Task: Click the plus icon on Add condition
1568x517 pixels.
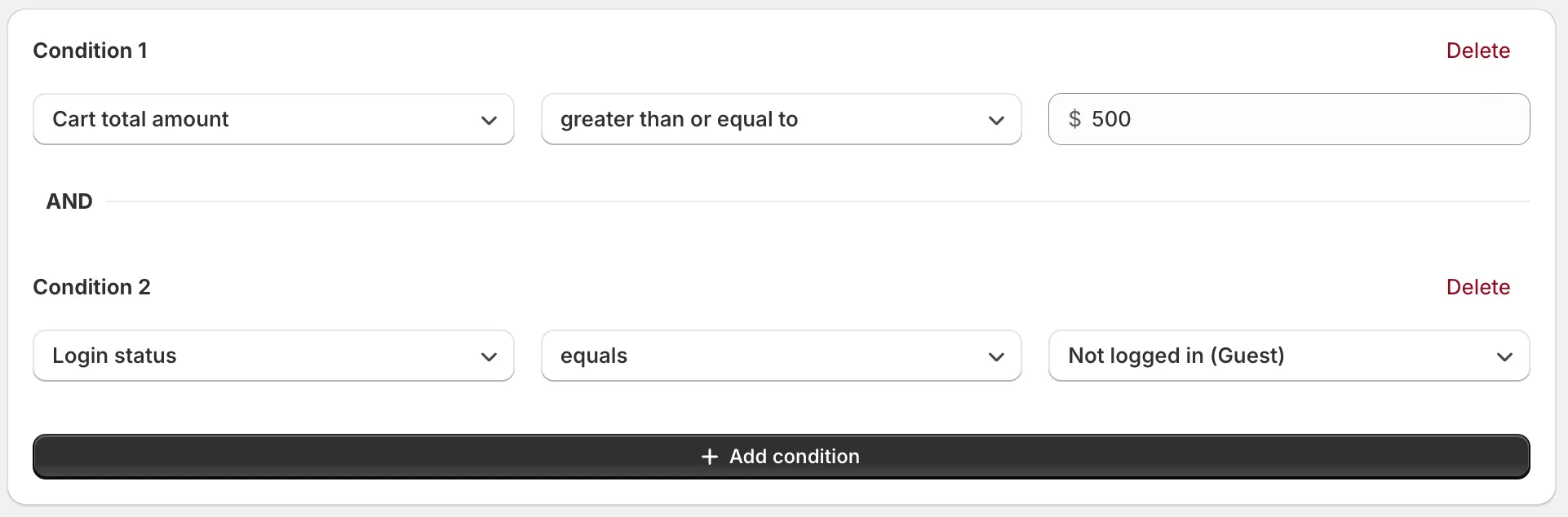Action: [x=709, y=457]
